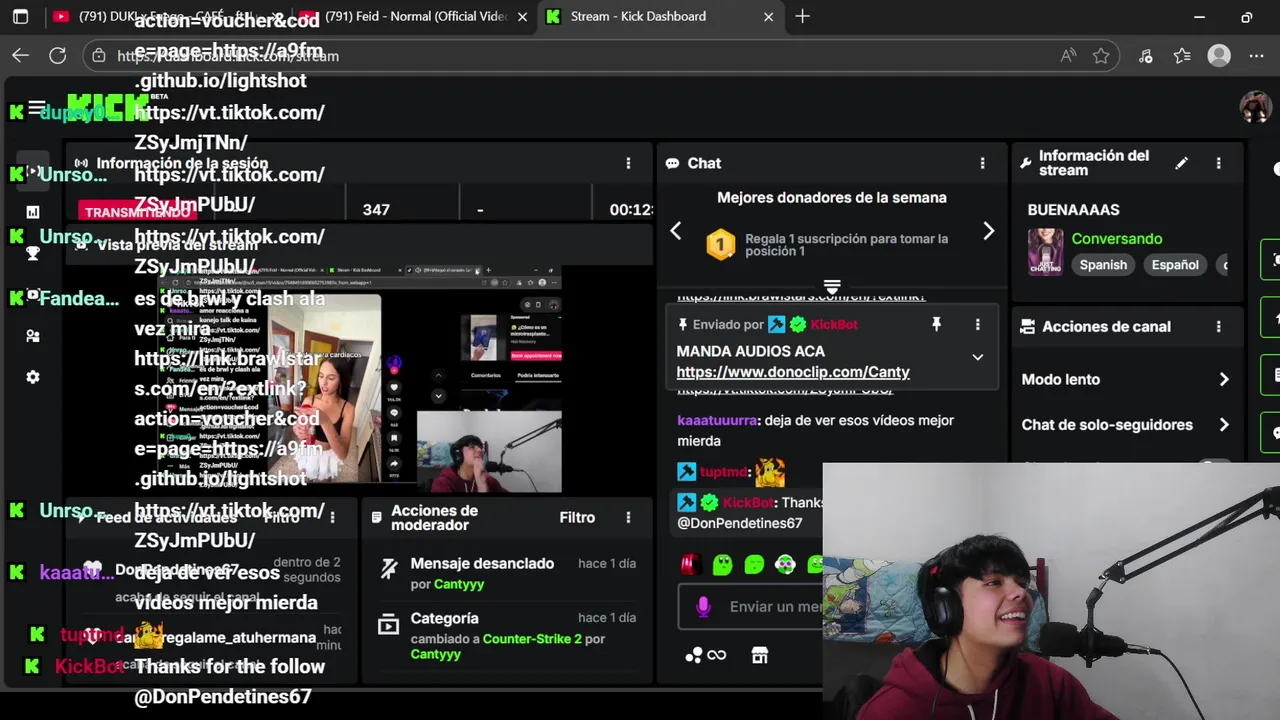Screen dimensions: 1280x720
Task: Click the BUENAAAAS stream title
Action: click(x=1073, y=210)
